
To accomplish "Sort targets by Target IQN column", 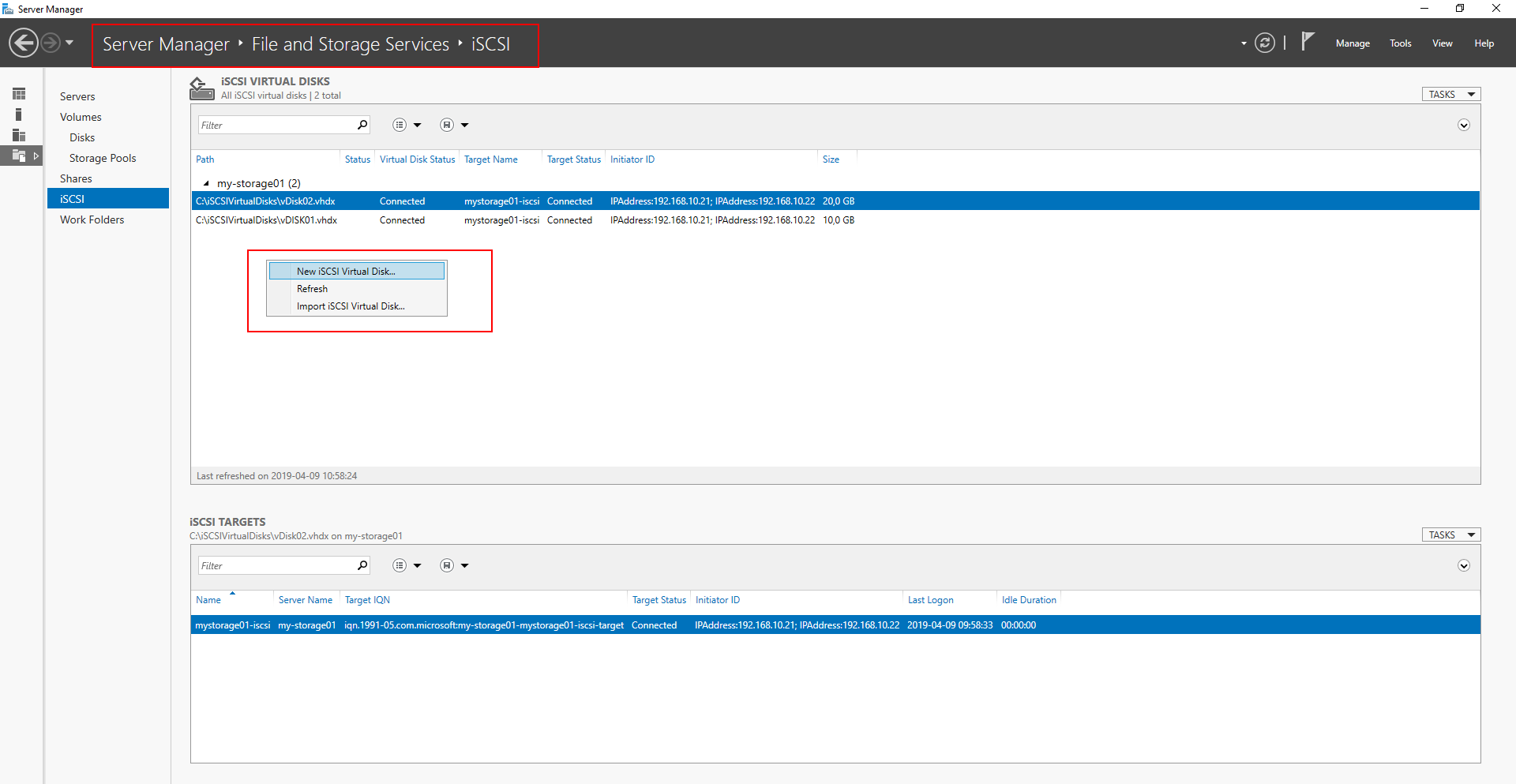I will point(367,600).
